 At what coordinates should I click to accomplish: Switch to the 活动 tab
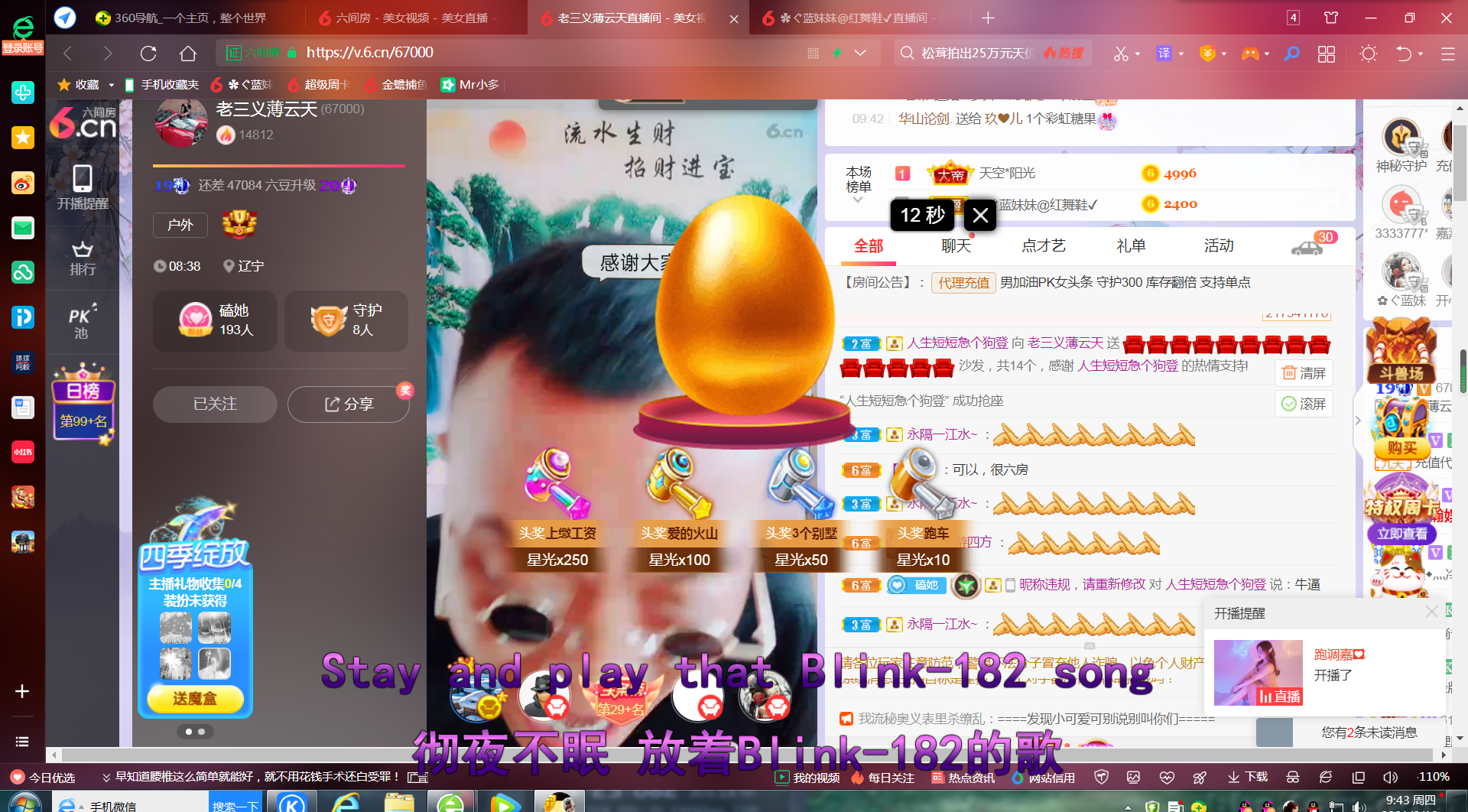[x=1219, y=245]
